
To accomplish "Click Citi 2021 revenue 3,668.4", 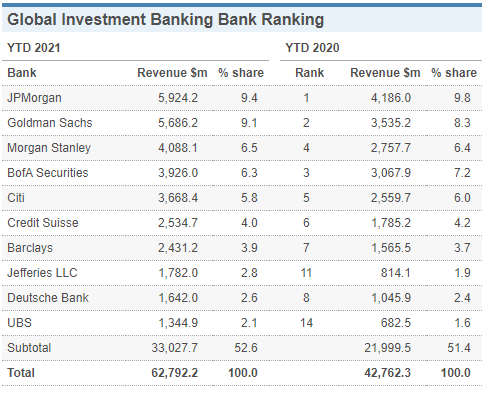I will [178, 198].
